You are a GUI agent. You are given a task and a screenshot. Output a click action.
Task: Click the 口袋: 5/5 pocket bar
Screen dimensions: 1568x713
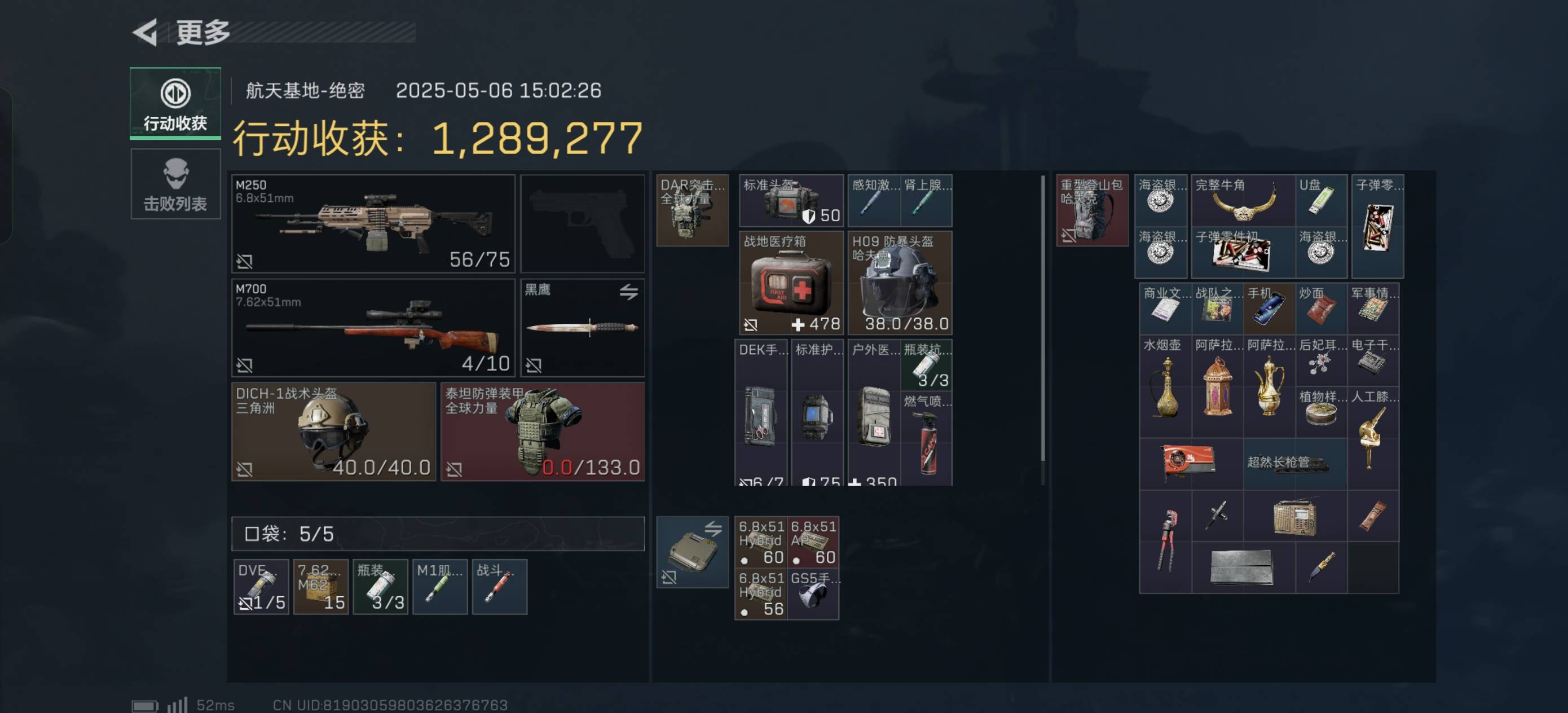438,534
